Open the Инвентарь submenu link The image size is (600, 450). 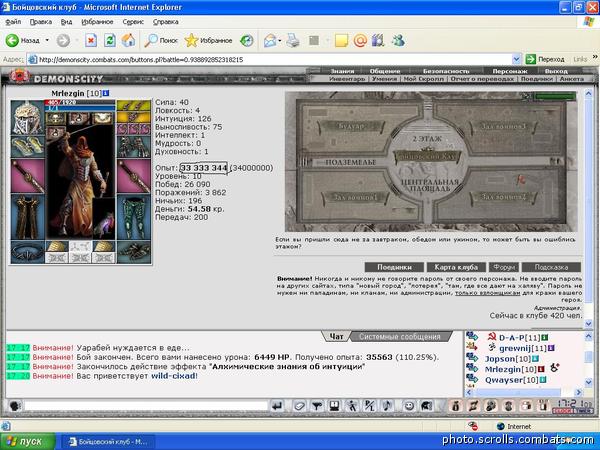tap(347, 79)
